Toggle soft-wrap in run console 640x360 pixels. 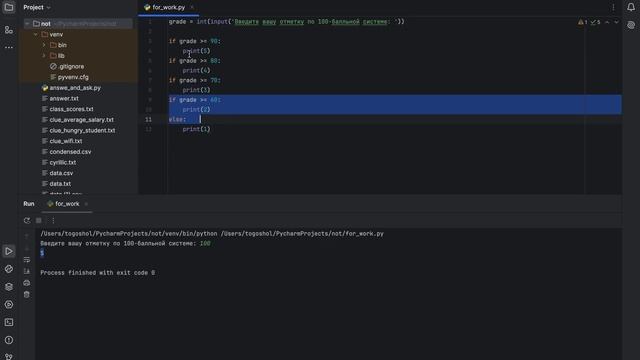(x=27, y=260)
